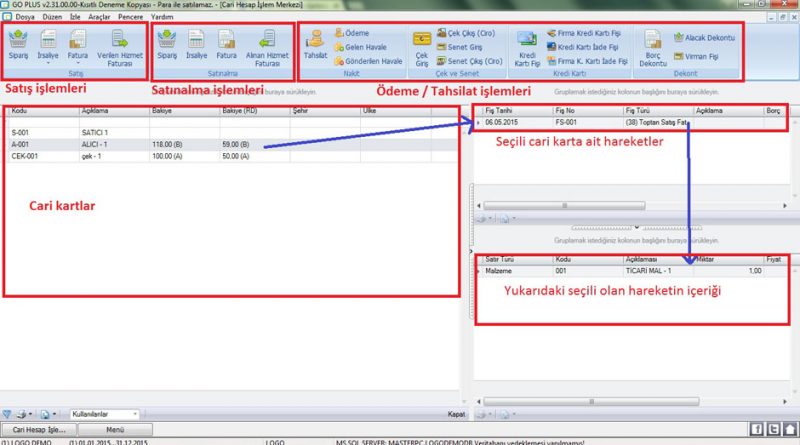Open Çek Giriş in Çek ve Senet
The width and height of the screenshot is (800, 445).
coord(421,46)
